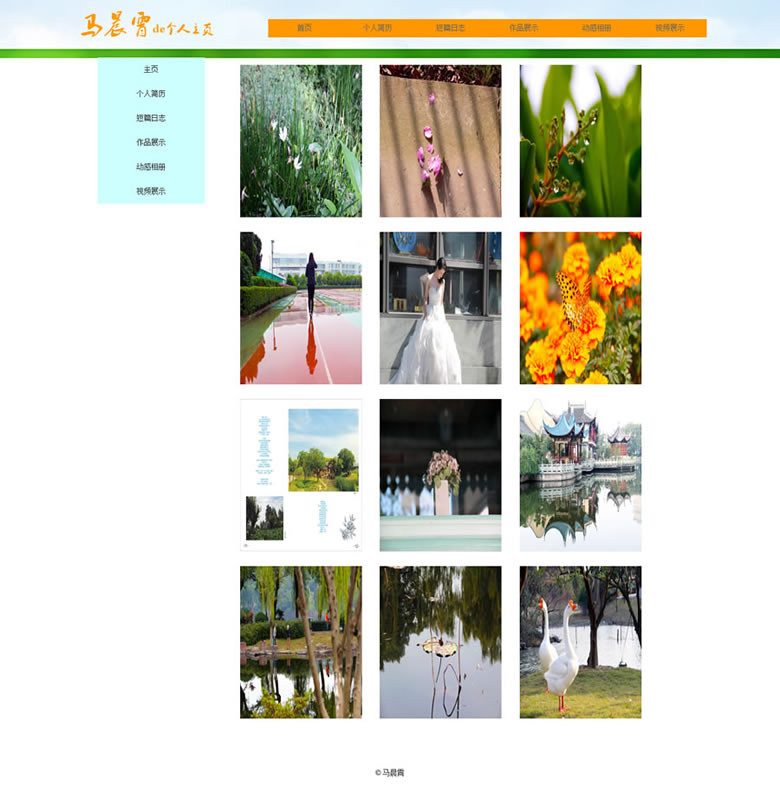Open the white flowers in grass photo

(301, 141)
